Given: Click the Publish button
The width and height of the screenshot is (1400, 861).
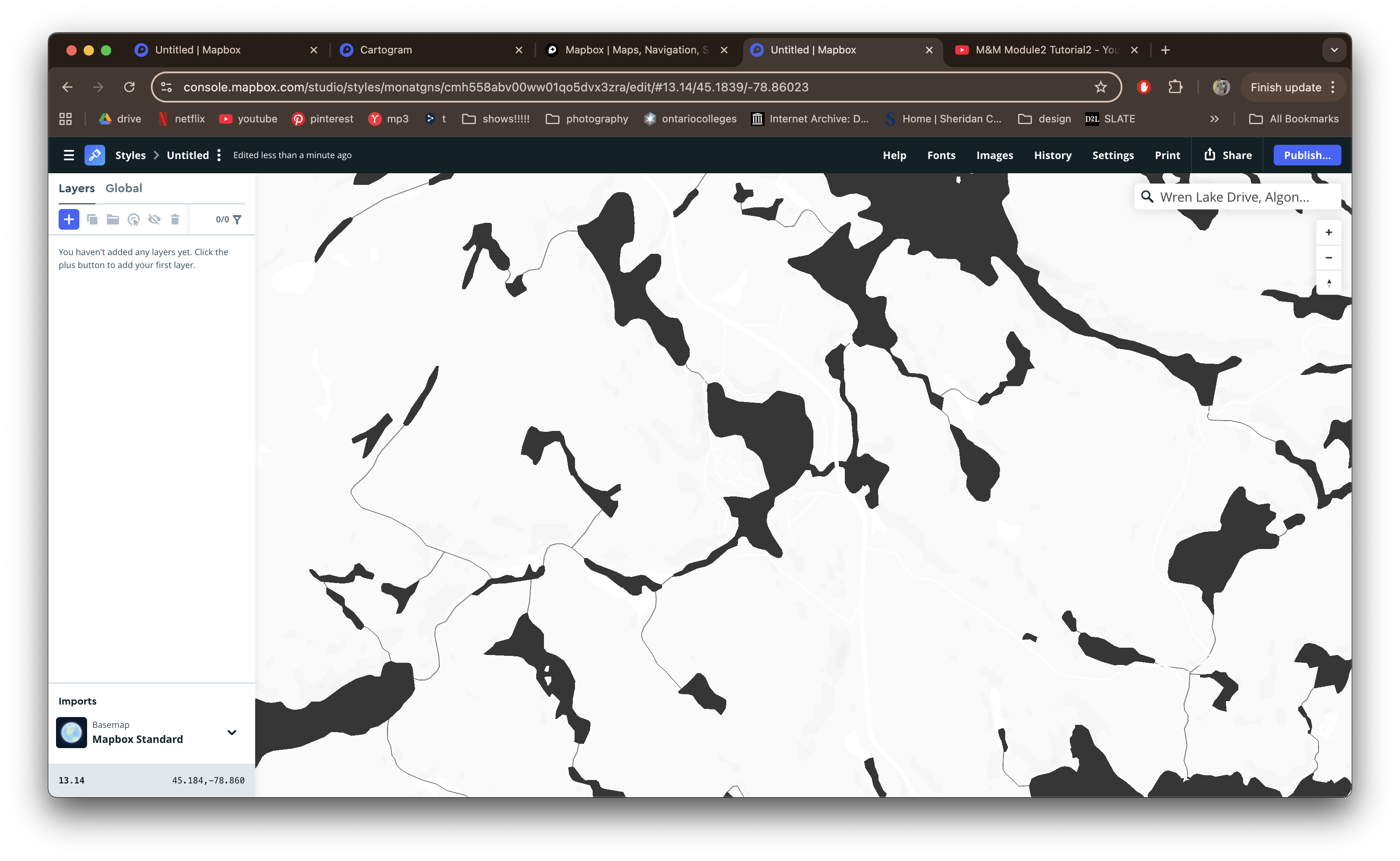Looking at the screenshot, I should pyautogui.click(x=1306, y=155).
